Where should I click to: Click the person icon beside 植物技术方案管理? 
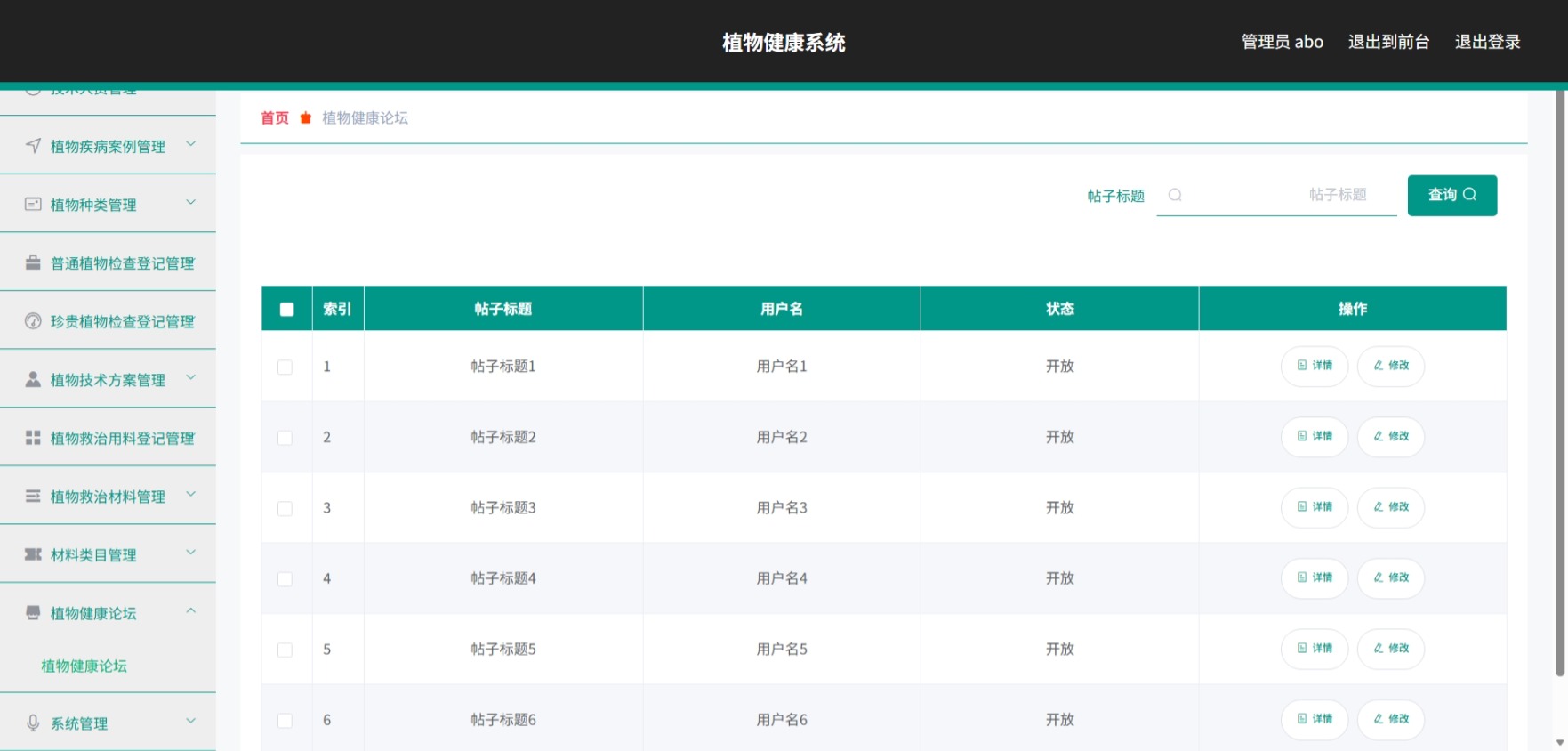pyautogui.click(x=33, y=379)
